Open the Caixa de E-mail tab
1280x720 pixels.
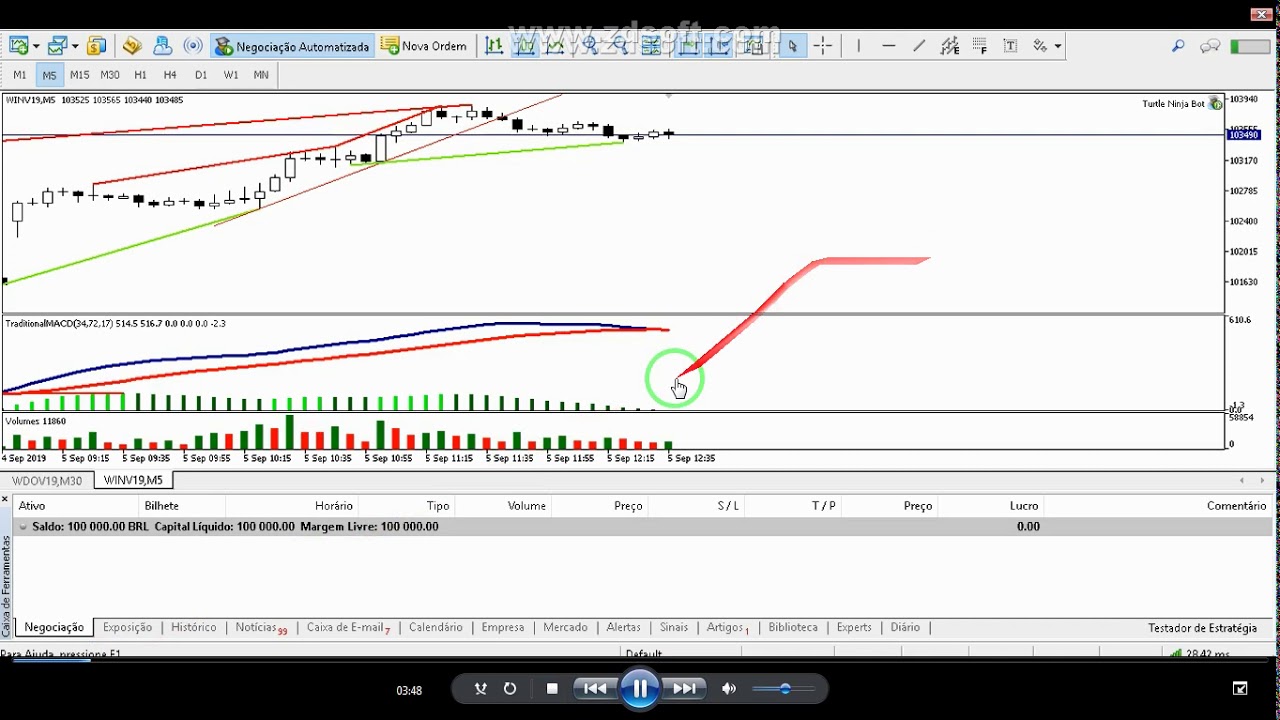click(x=348, y=627)
